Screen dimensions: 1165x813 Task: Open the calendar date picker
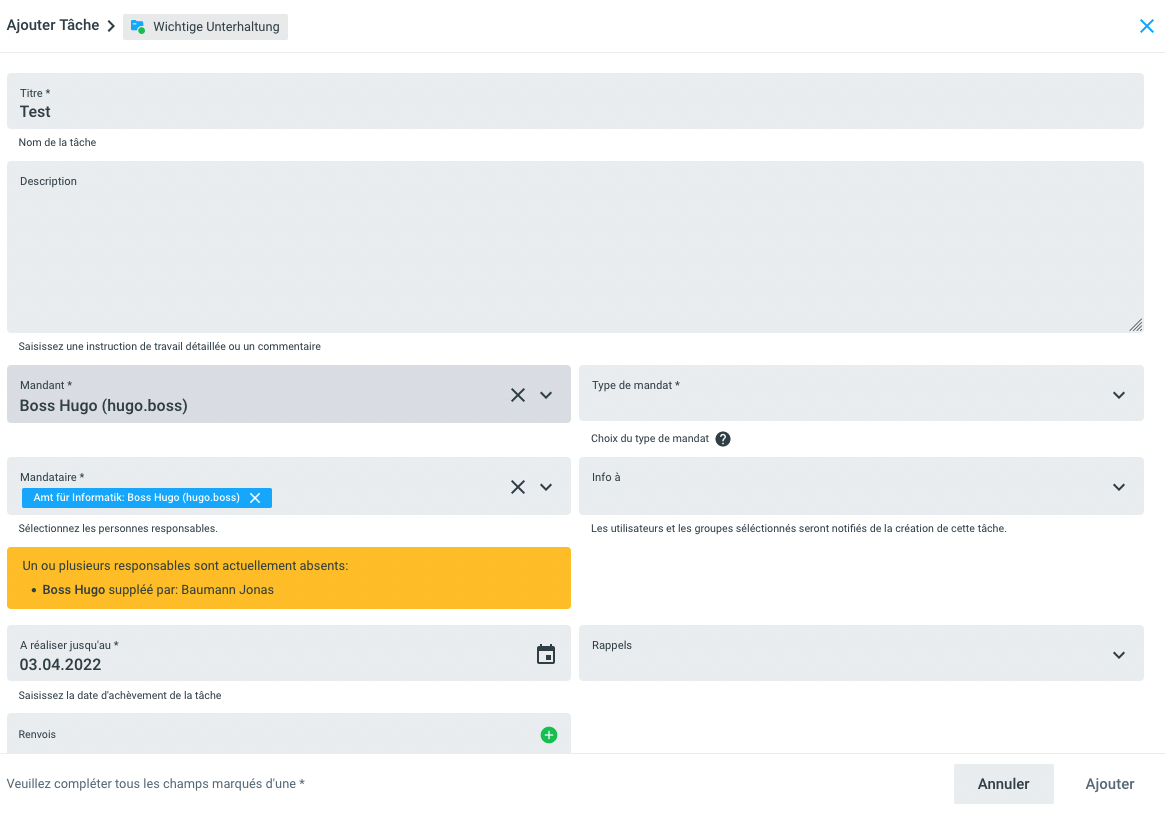click(x=546, y=655)
